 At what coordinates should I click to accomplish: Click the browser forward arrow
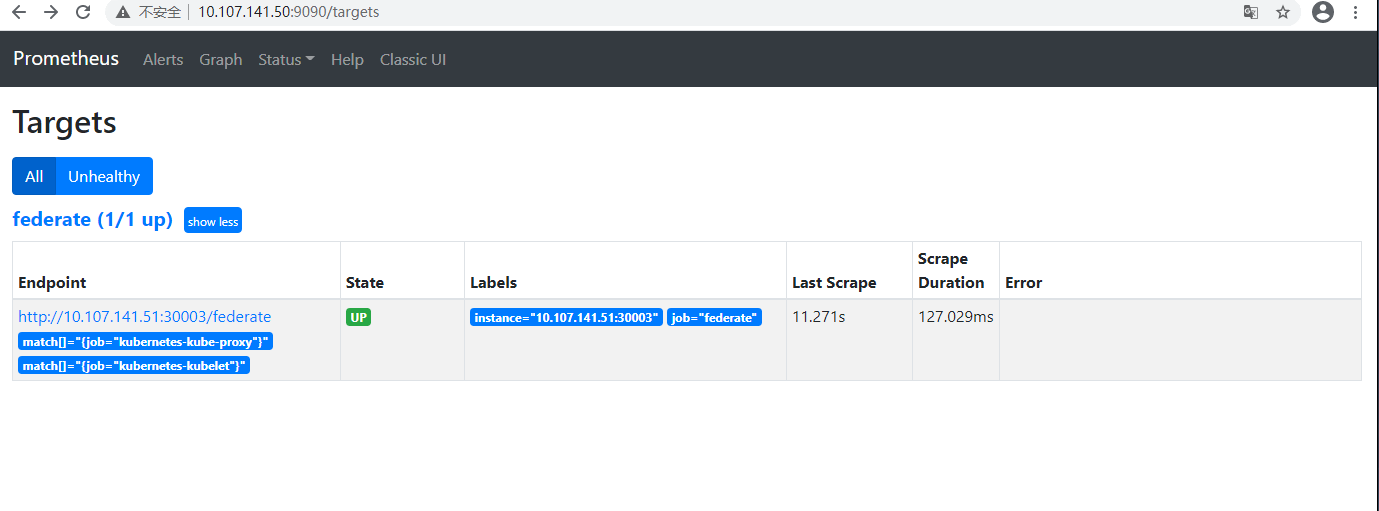(x=51, y=13)
